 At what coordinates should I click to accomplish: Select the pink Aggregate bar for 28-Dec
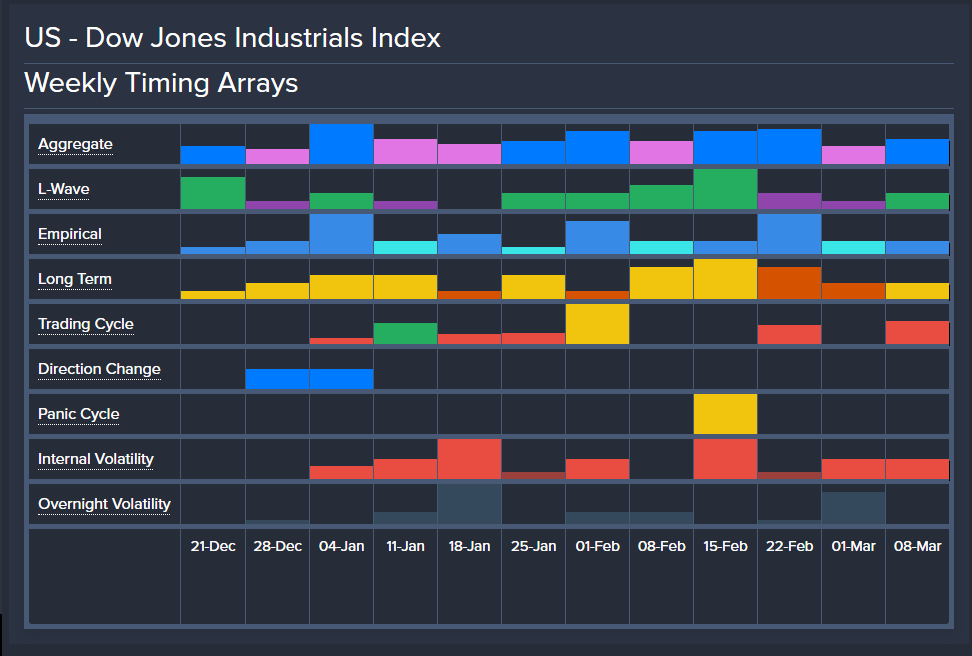tap(277, 156)
